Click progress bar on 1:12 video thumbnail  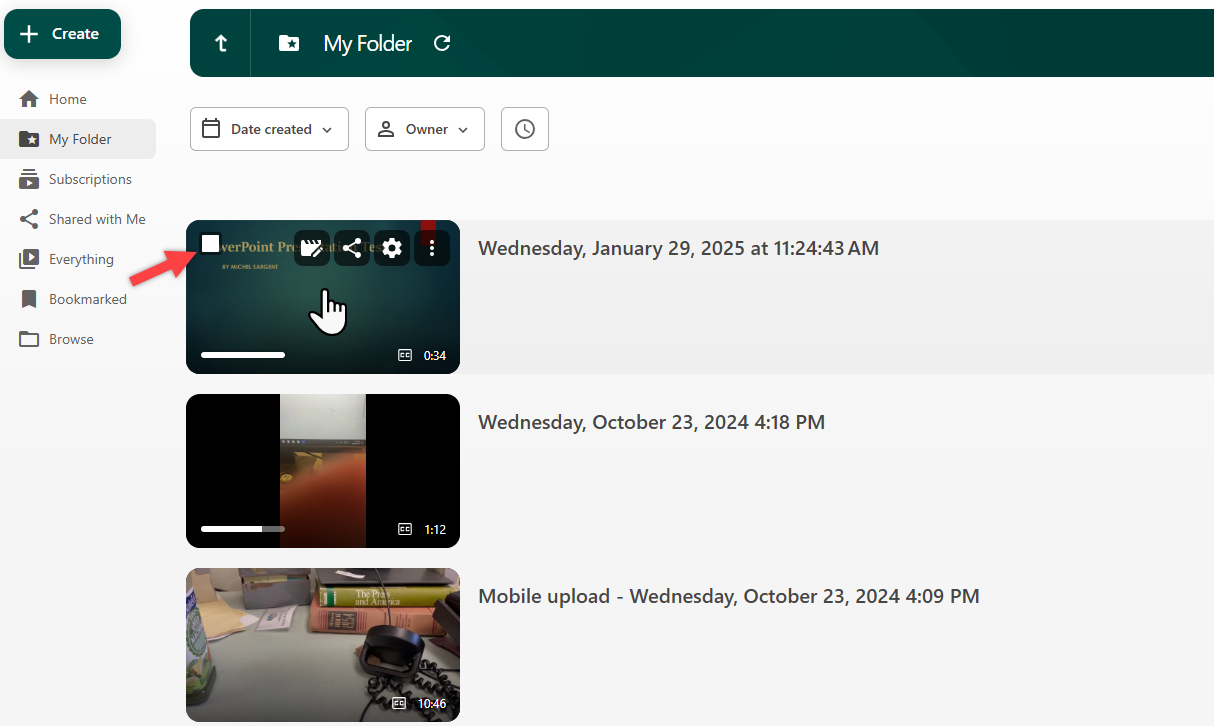tap(242, 528)
